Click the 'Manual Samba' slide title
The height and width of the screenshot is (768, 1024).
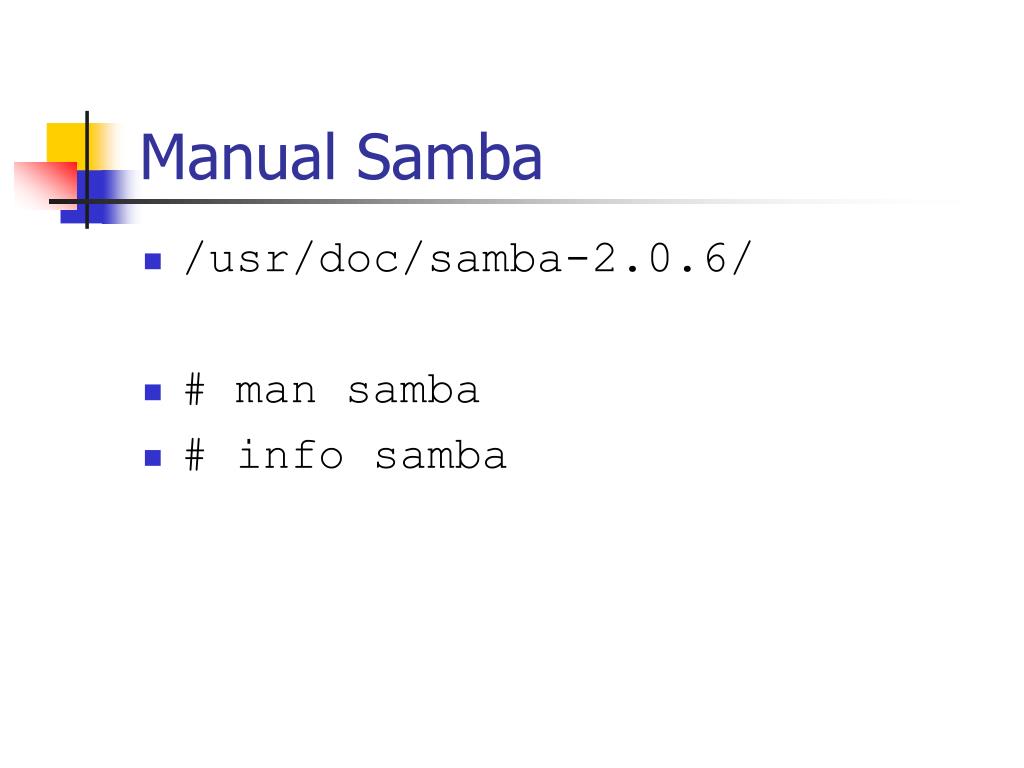tap(341, 157)
